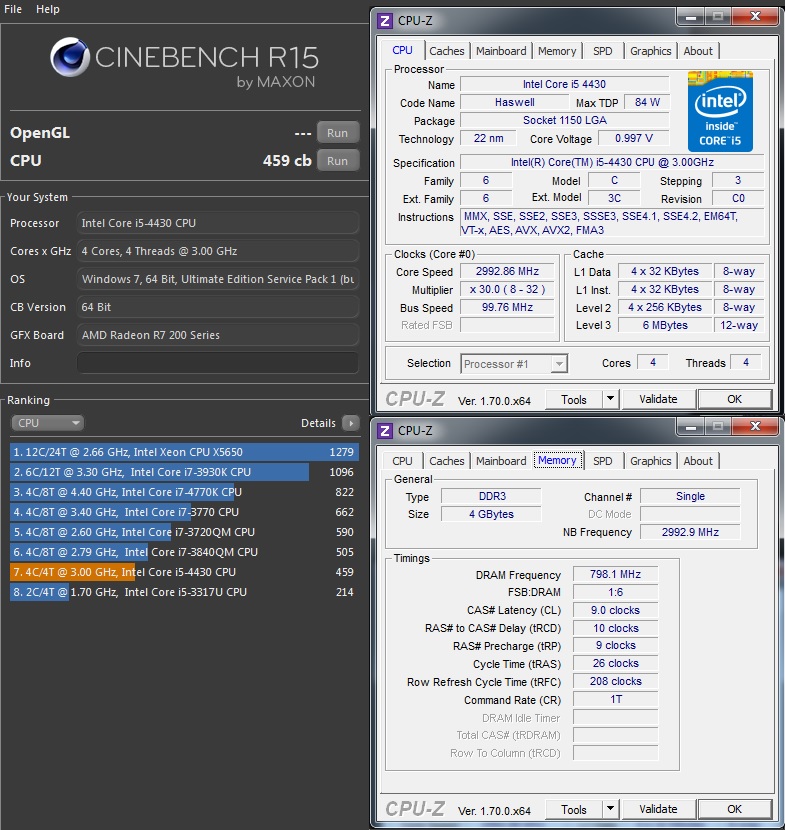
Task: Click the CPU-Z icon in upper window title
Action: (384, 18)
